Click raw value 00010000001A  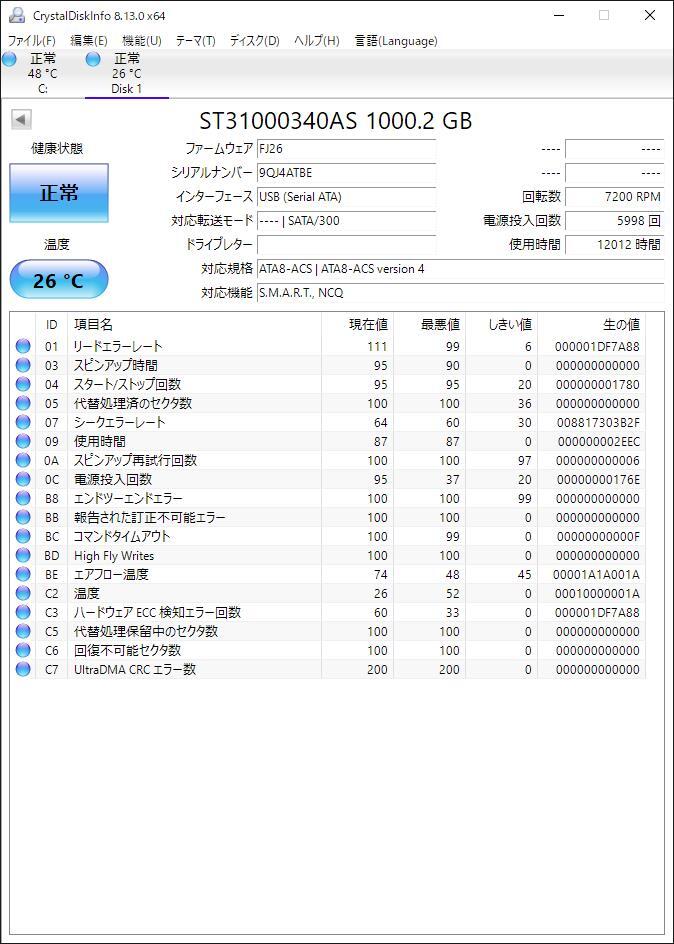click(598, 594)
